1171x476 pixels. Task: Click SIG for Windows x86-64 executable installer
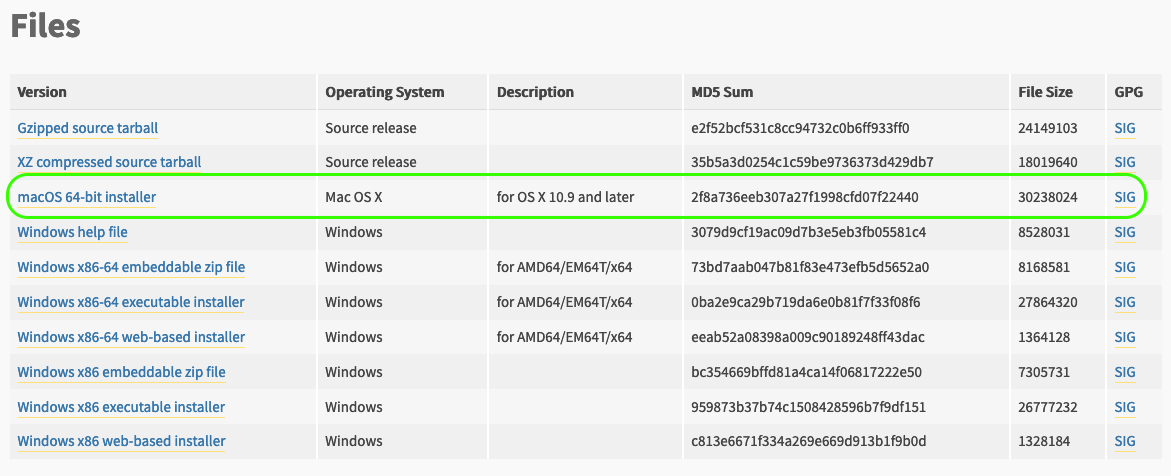(1125, 302)
